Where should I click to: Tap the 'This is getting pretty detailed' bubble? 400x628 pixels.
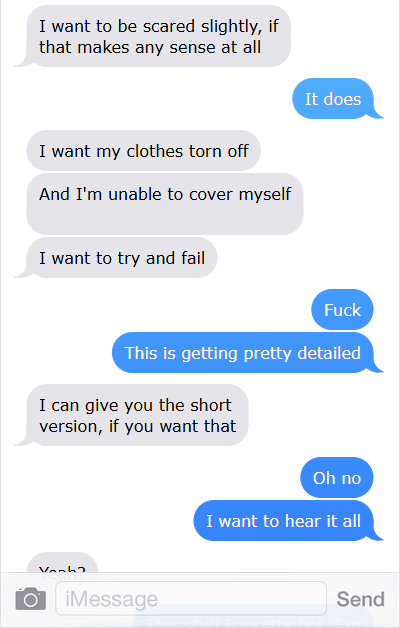click(x=243, y=352)
